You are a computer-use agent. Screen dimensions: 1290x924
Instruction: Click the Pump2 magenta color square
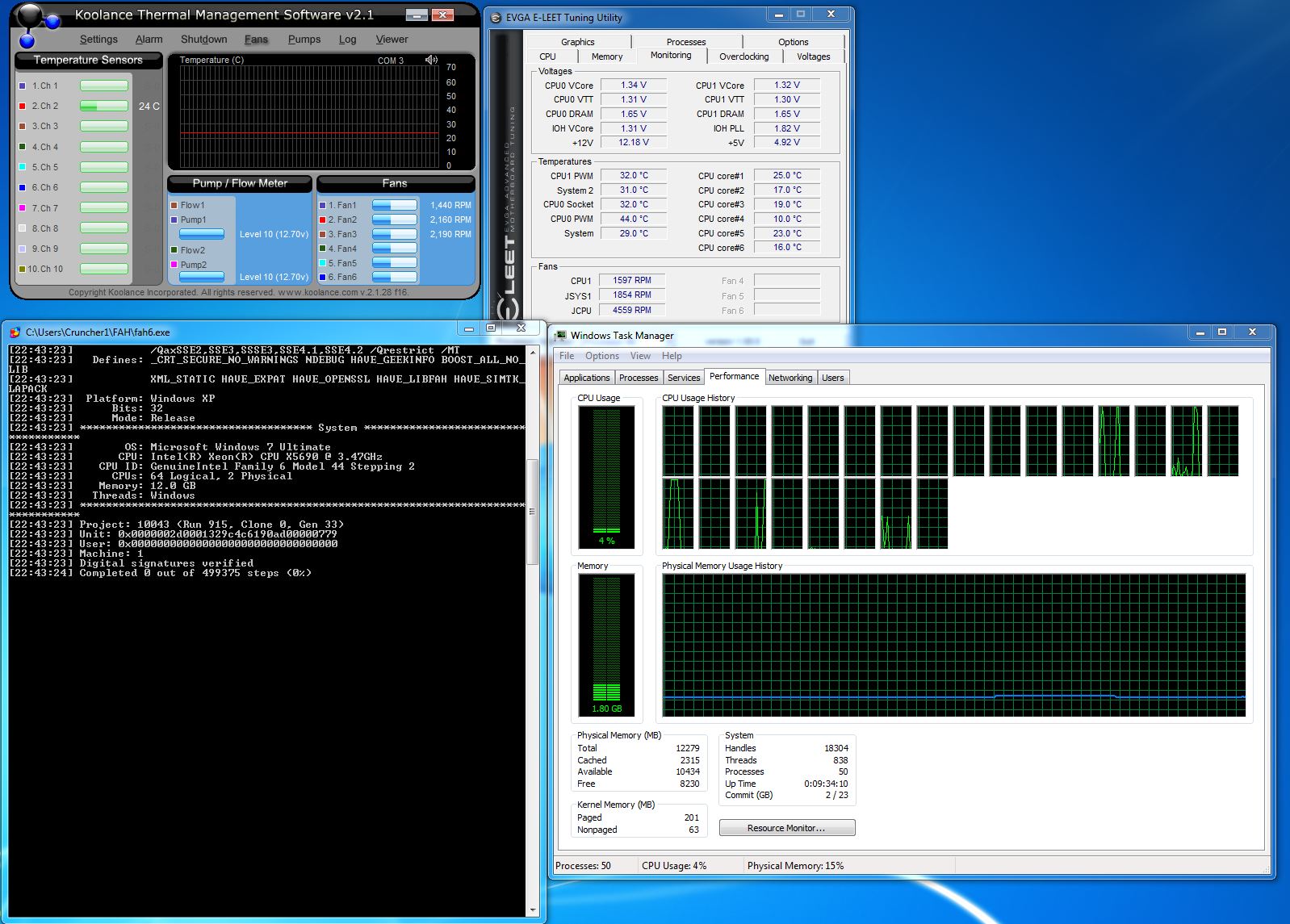click(x=174, y=265)
